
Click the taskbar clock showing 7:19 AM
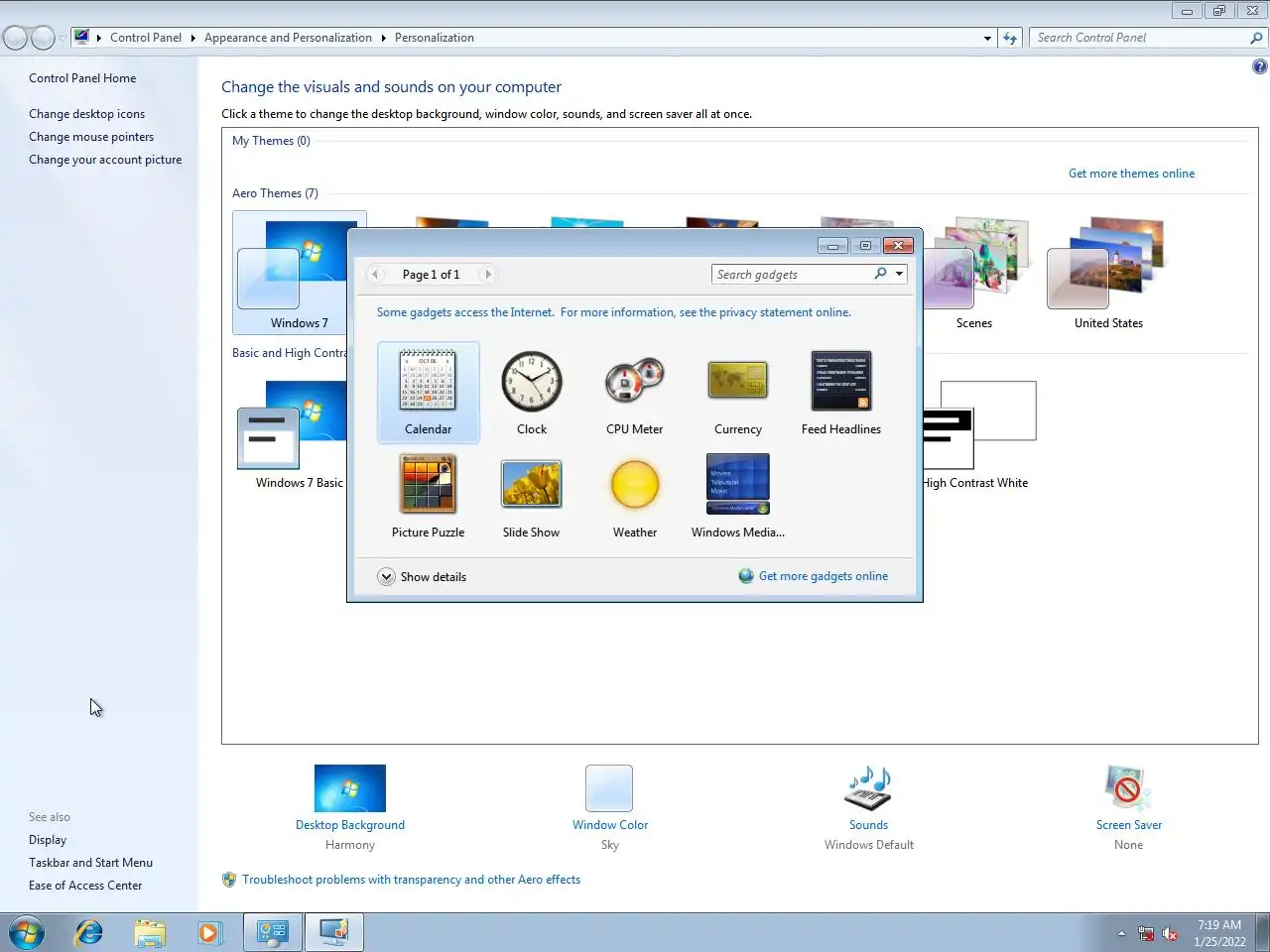coord(1219,933)
